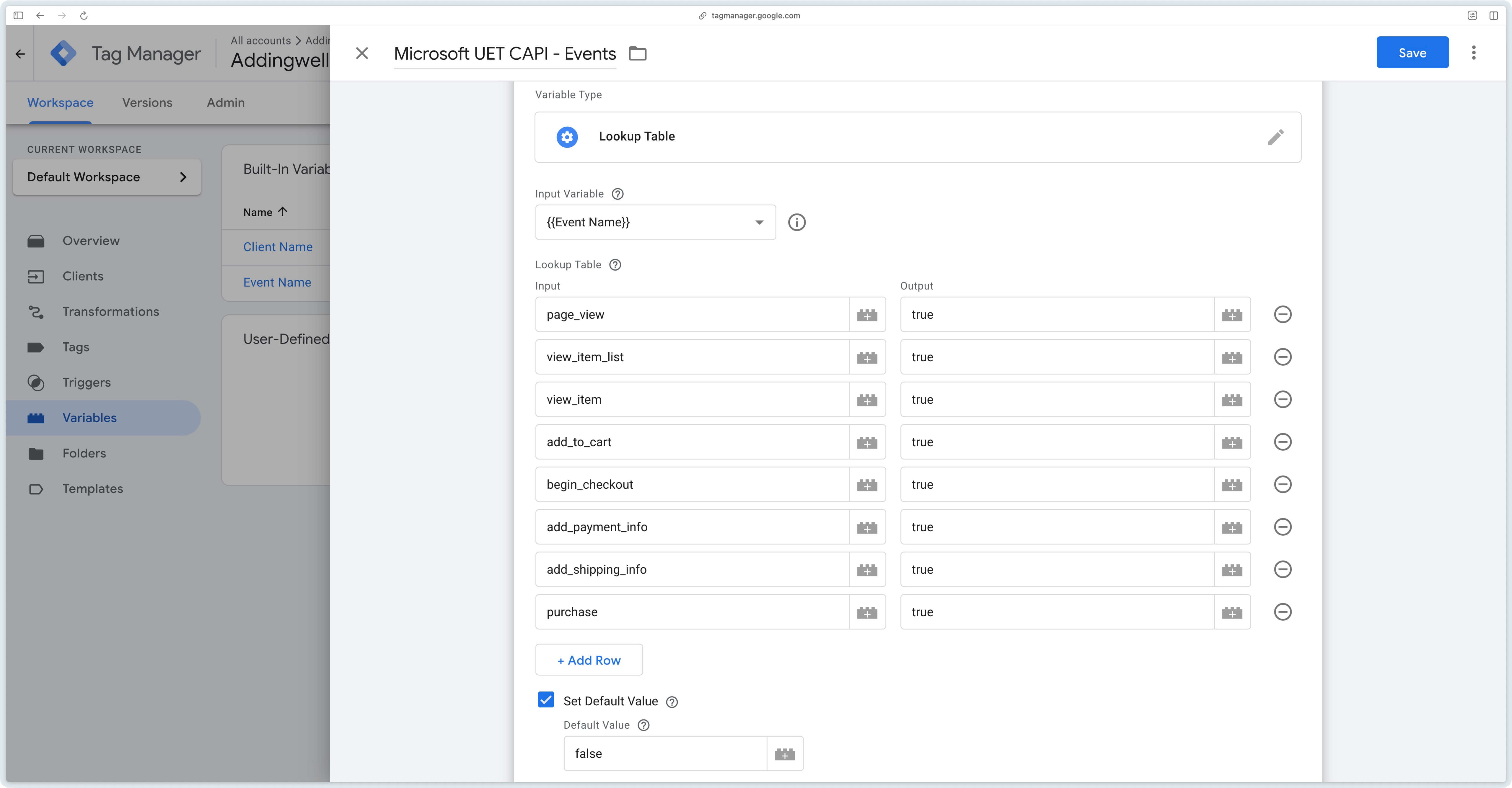Insert a variable into the Default Value field
This screenshot has width=1512, height=788.
tap(785, 753)
